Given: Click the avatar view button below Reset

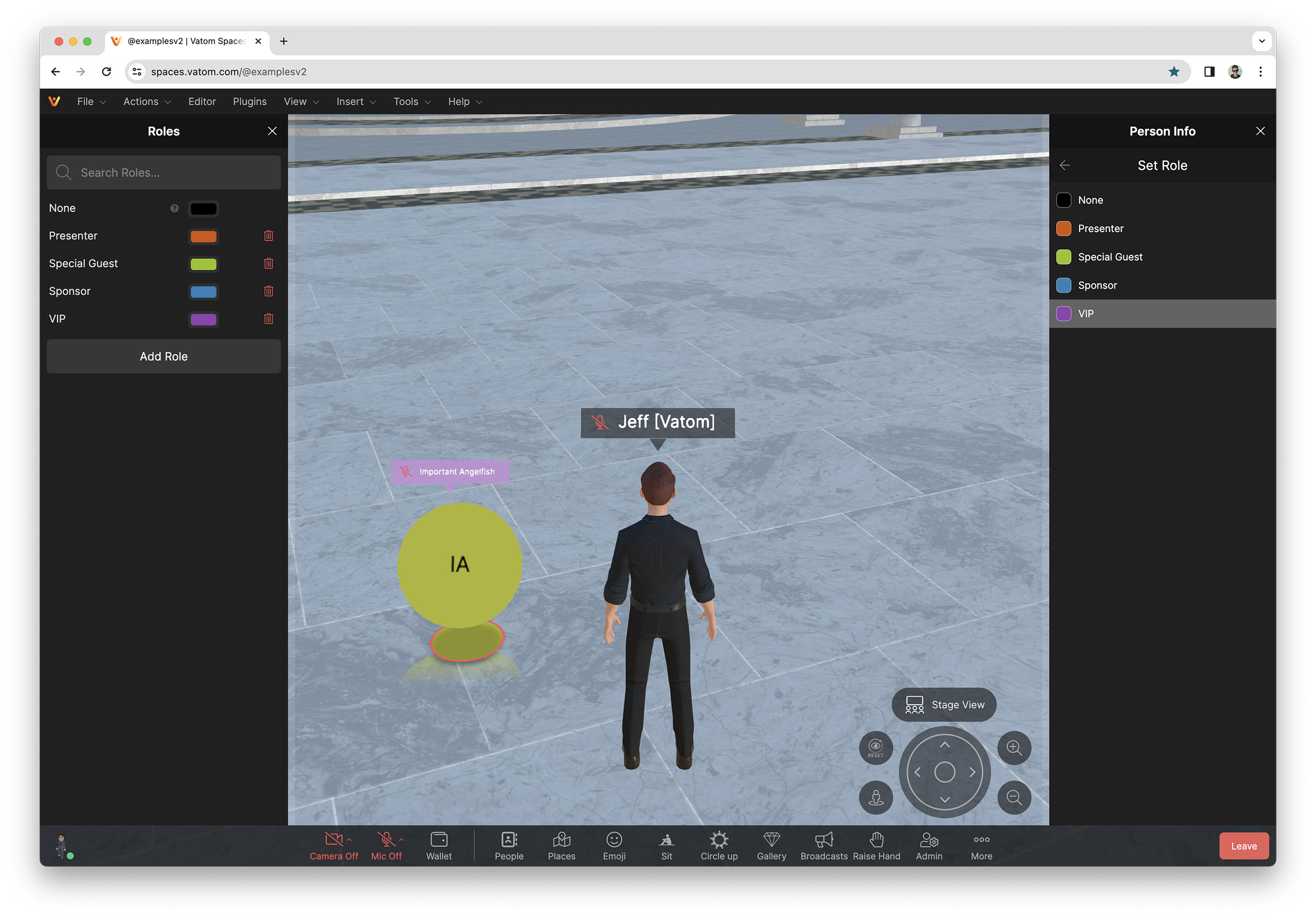Looking at the screenshot, I should pos(875,797).
